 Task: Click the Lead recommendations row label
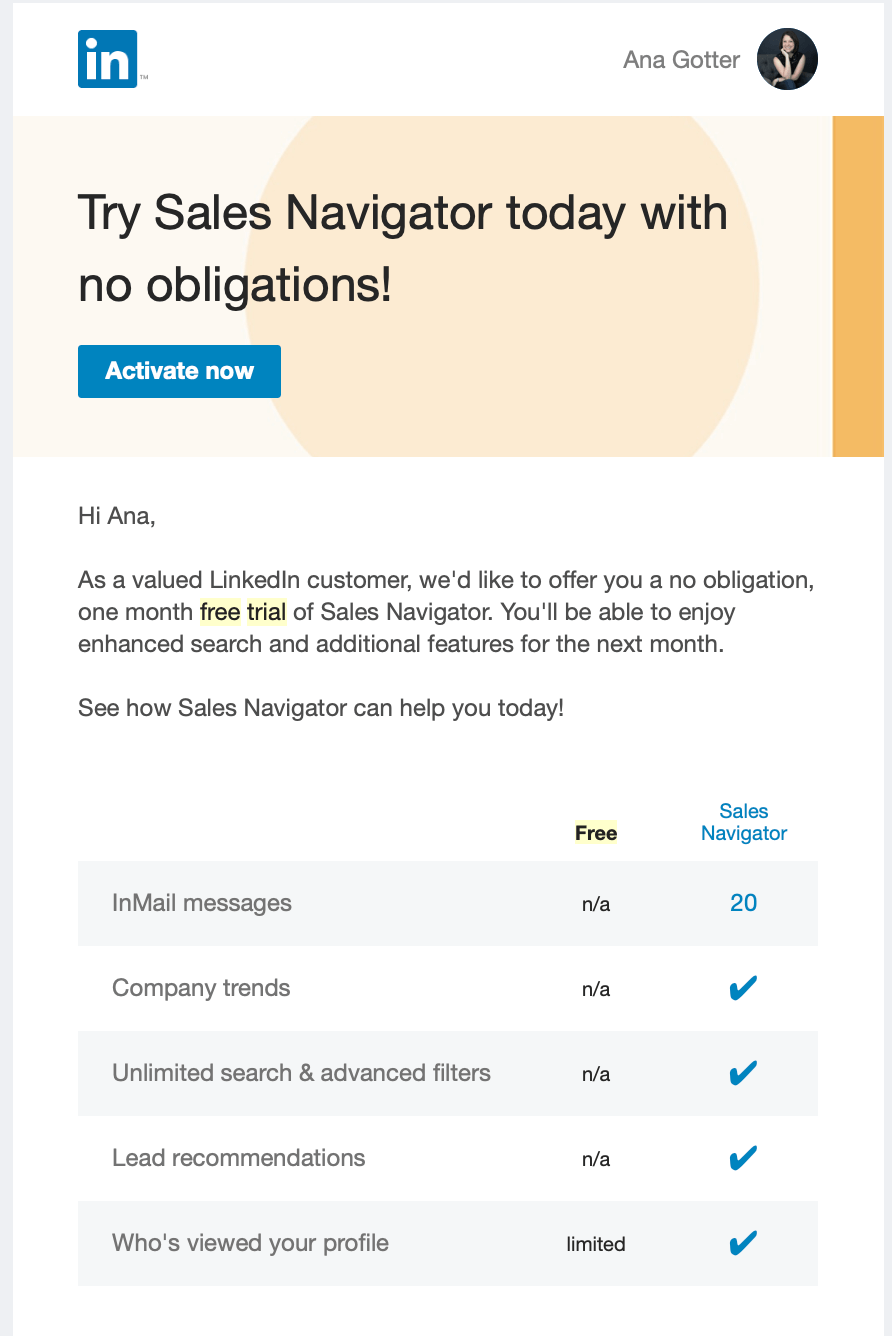pyautogui.click(x=239, y=1158)
